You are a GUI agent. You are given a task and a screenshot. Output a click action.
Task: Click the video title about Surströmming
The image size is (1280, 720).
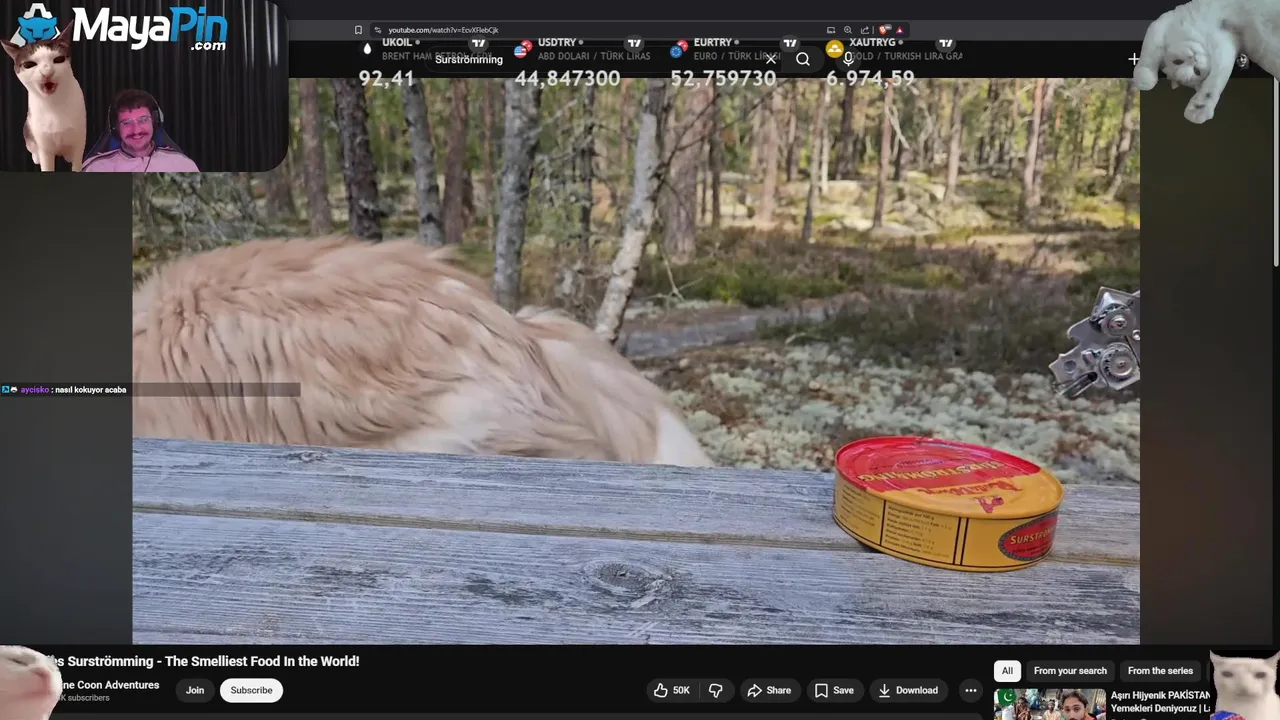coord(200,661)
